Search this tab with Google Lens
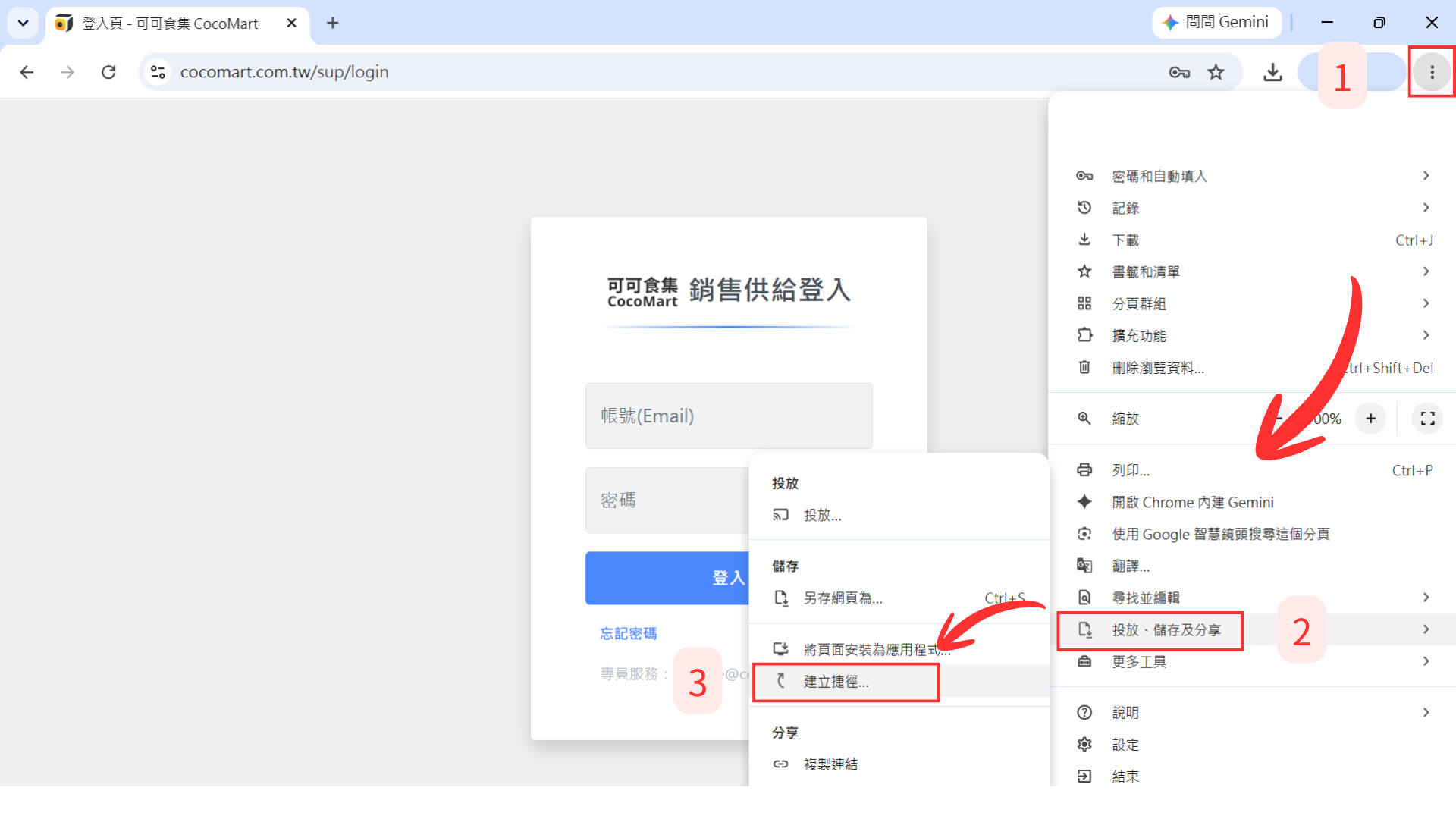This screenshot has width=1456, height=819. click(1251, 534)
